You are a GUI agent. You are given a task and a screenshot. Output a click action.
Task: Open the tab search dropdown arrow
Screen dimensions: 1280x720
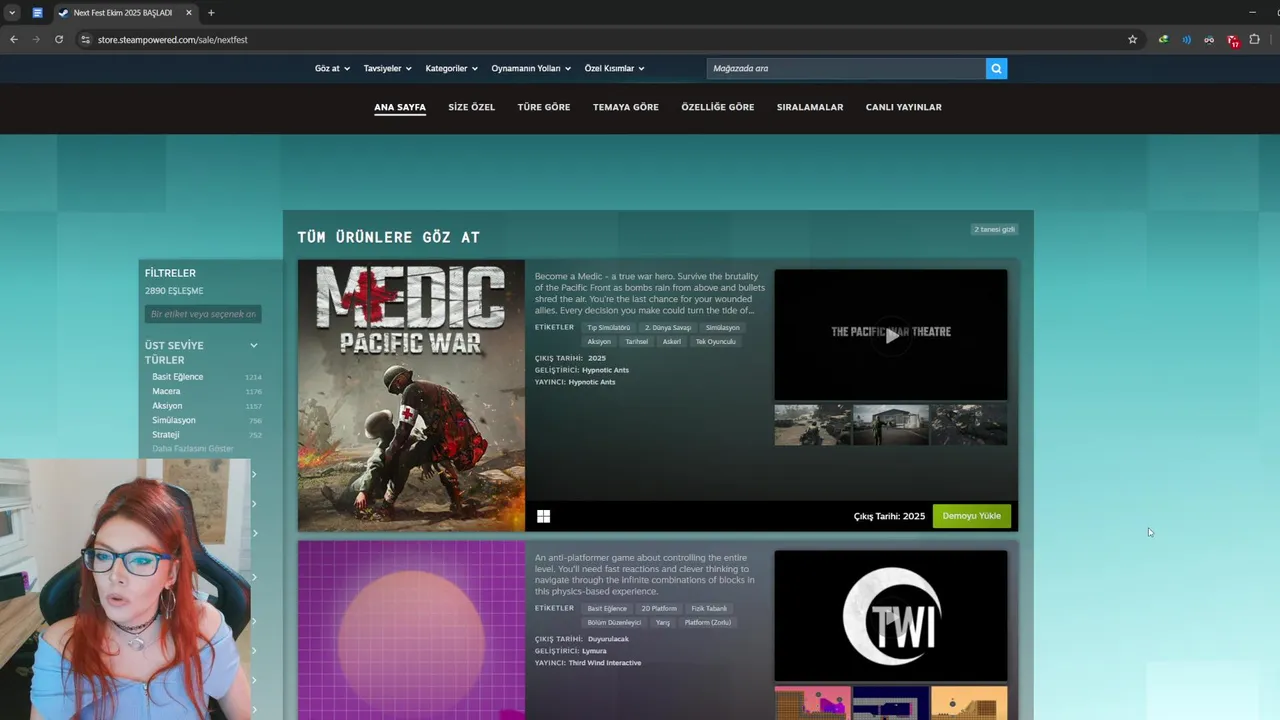point(12,13)
